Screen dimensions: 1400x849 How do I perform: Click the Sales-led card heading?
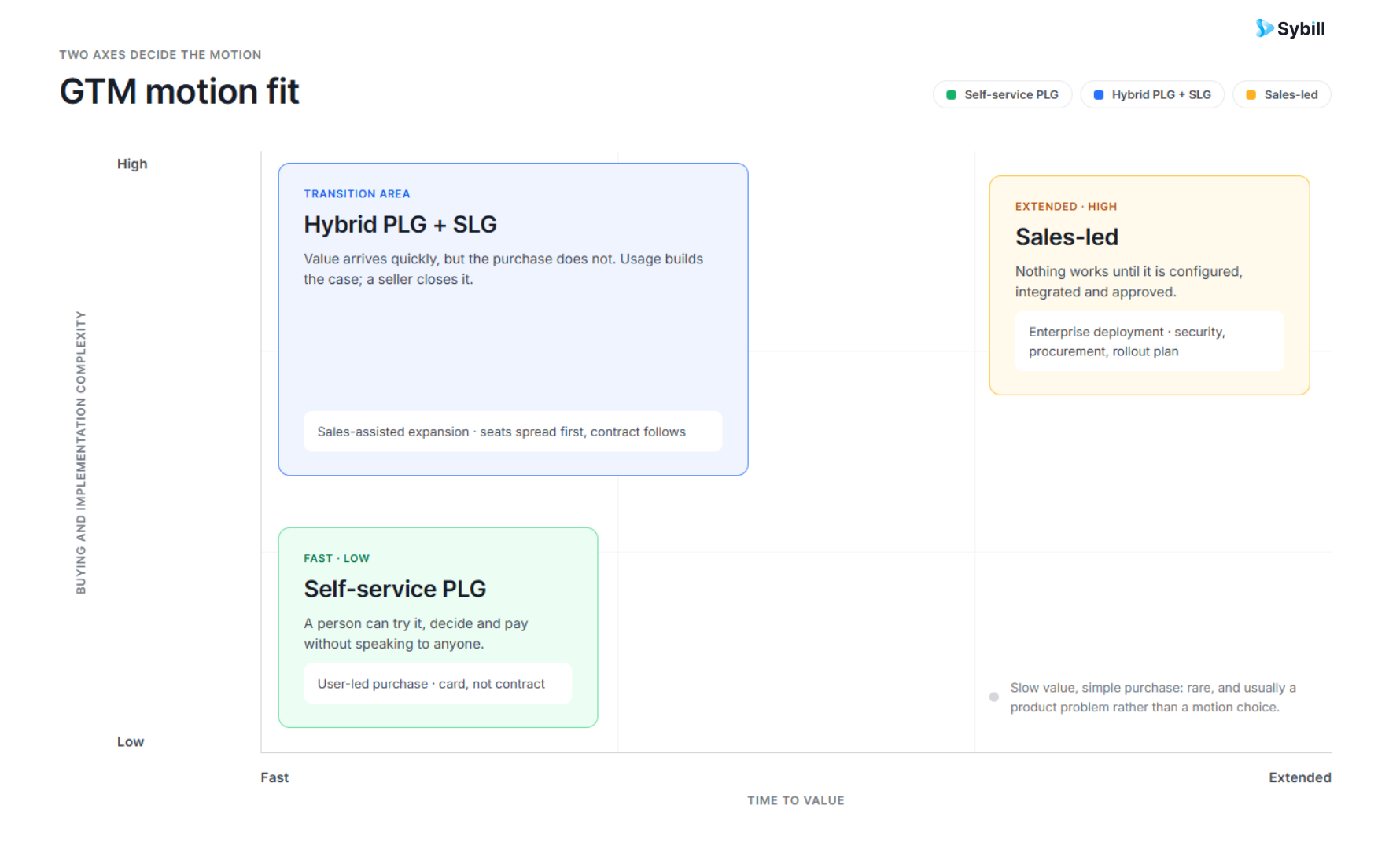coord(1067,237)
